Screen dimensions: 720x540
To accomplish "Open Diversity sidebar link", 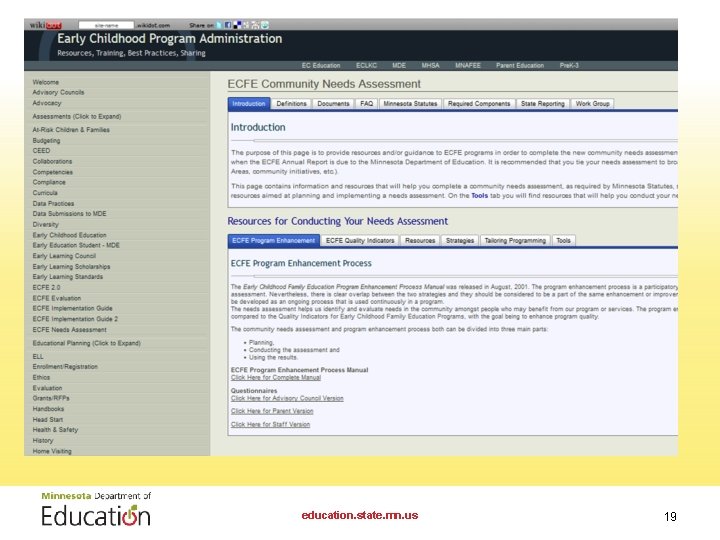I will point(45,225).
